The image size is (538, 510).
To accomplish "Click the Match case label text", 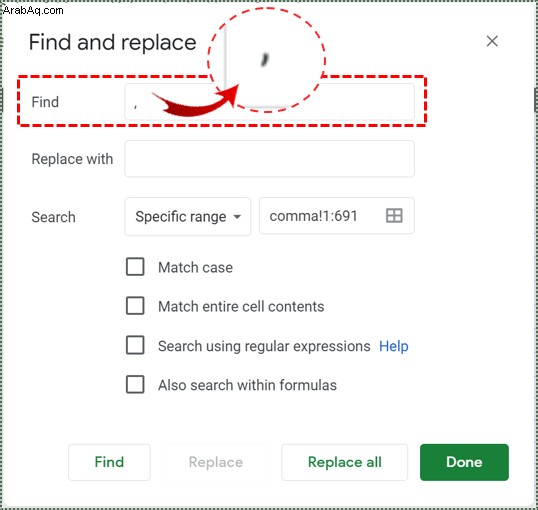I will pos(195,267).
